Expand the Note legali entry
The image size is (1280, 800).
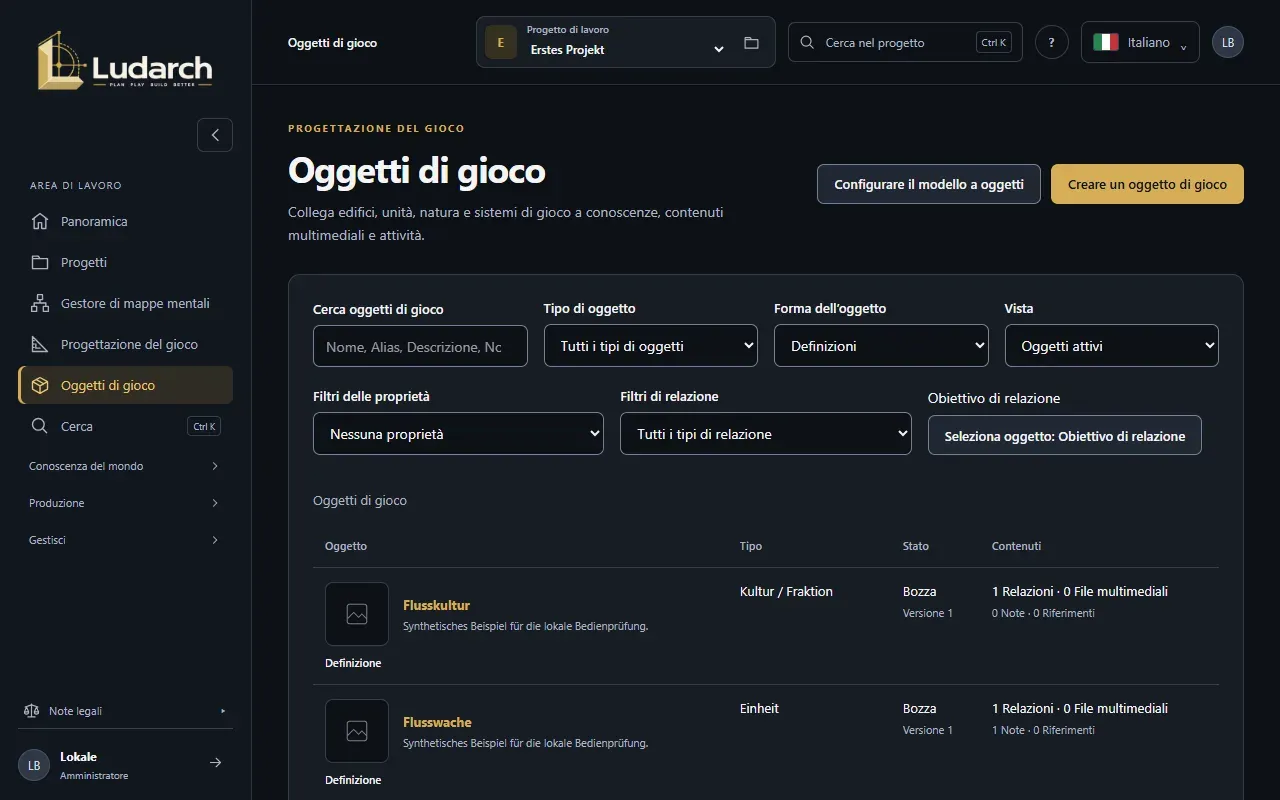[125, 711]
